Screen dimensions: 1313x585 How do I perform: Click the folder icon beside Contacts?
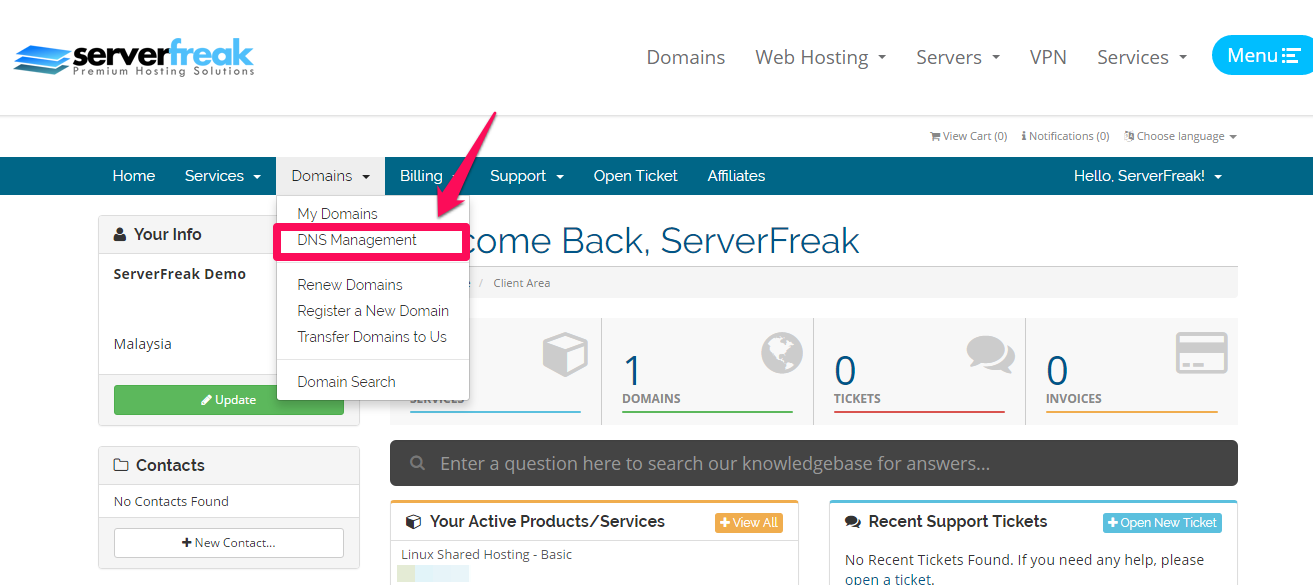pos(121,465)
